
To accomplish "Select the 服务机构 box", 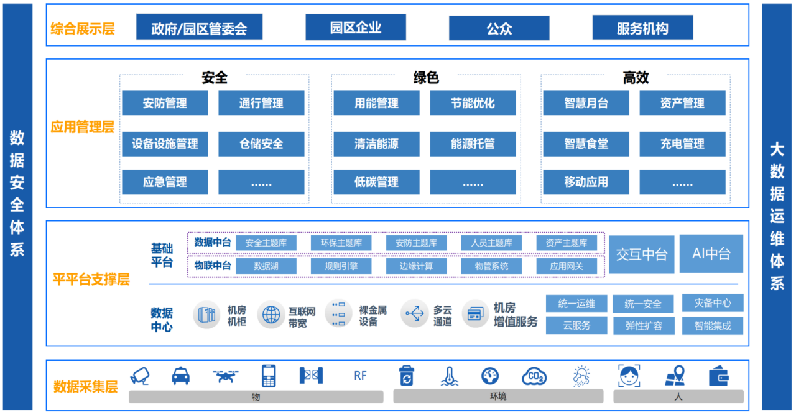I will click(x=657, y=29).
